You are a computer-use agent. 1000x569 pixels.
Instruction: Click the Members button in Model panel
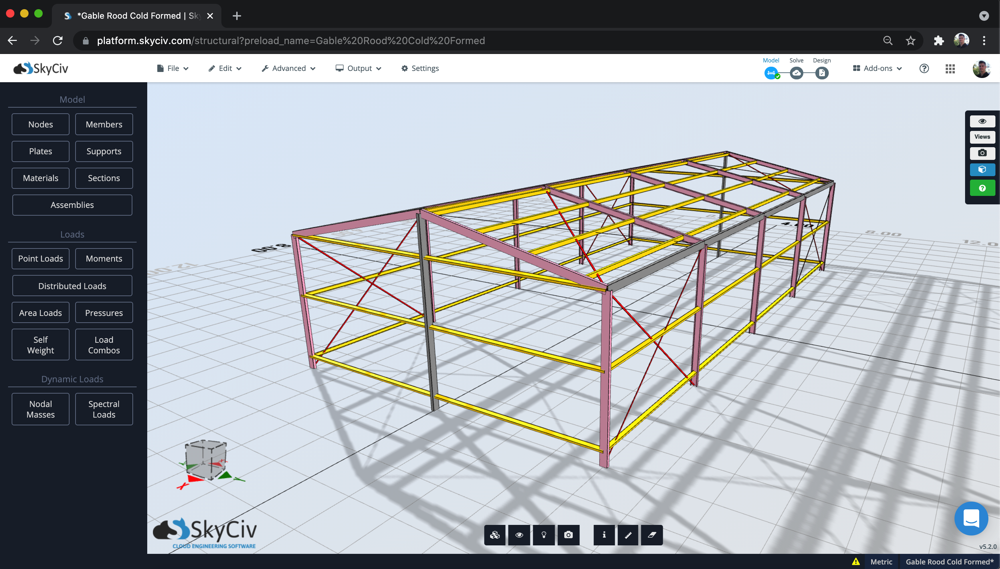(x=104, y=124)
